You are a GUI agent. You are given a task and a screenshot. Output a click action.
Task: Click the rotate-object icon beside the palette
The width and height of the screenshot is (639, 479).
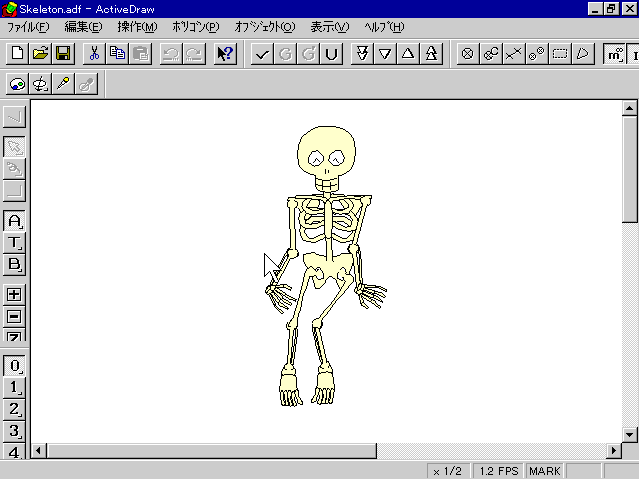click(40, 84)
